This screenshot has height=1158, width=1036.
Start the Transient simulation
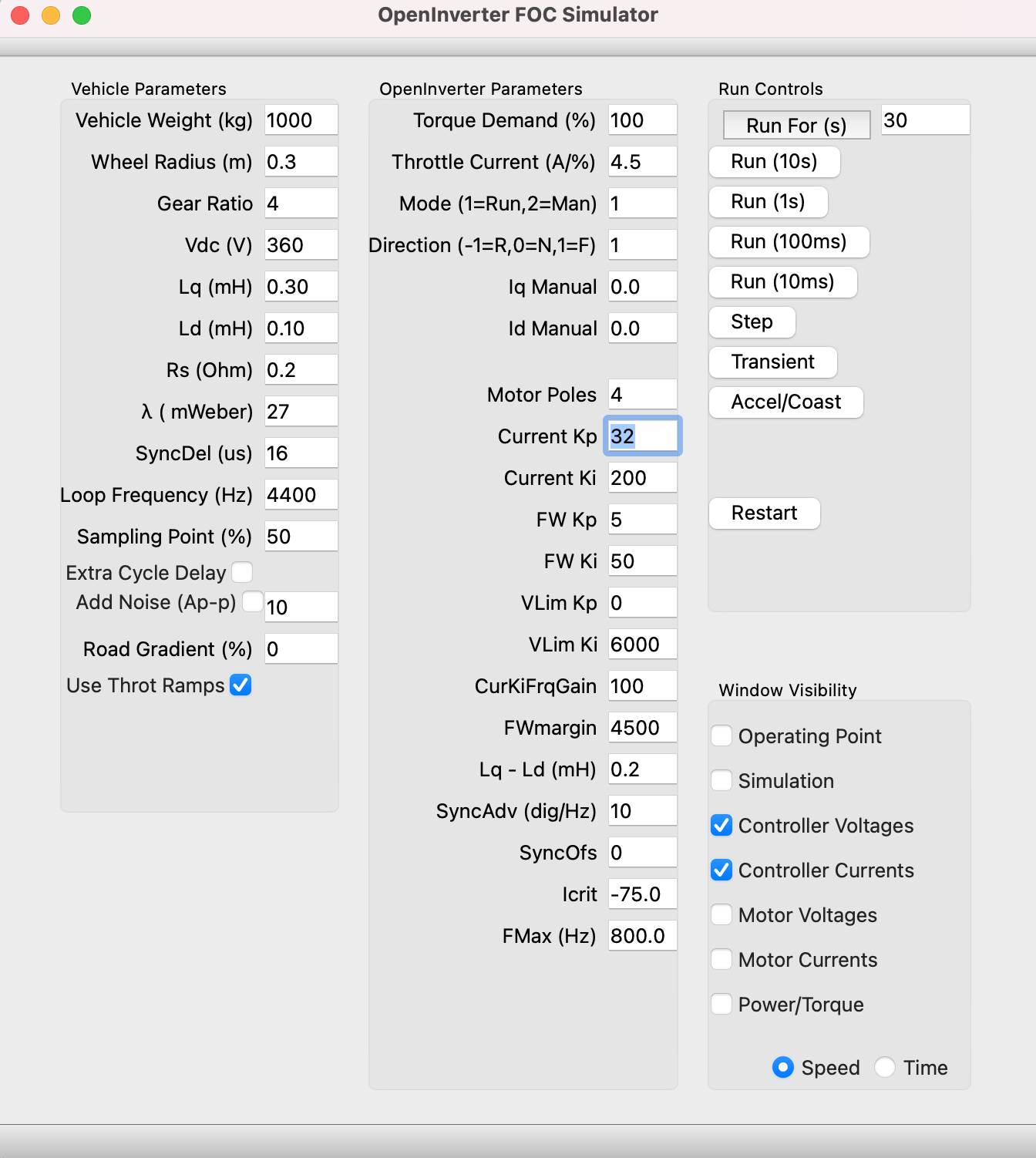click(x=772, y=362)
